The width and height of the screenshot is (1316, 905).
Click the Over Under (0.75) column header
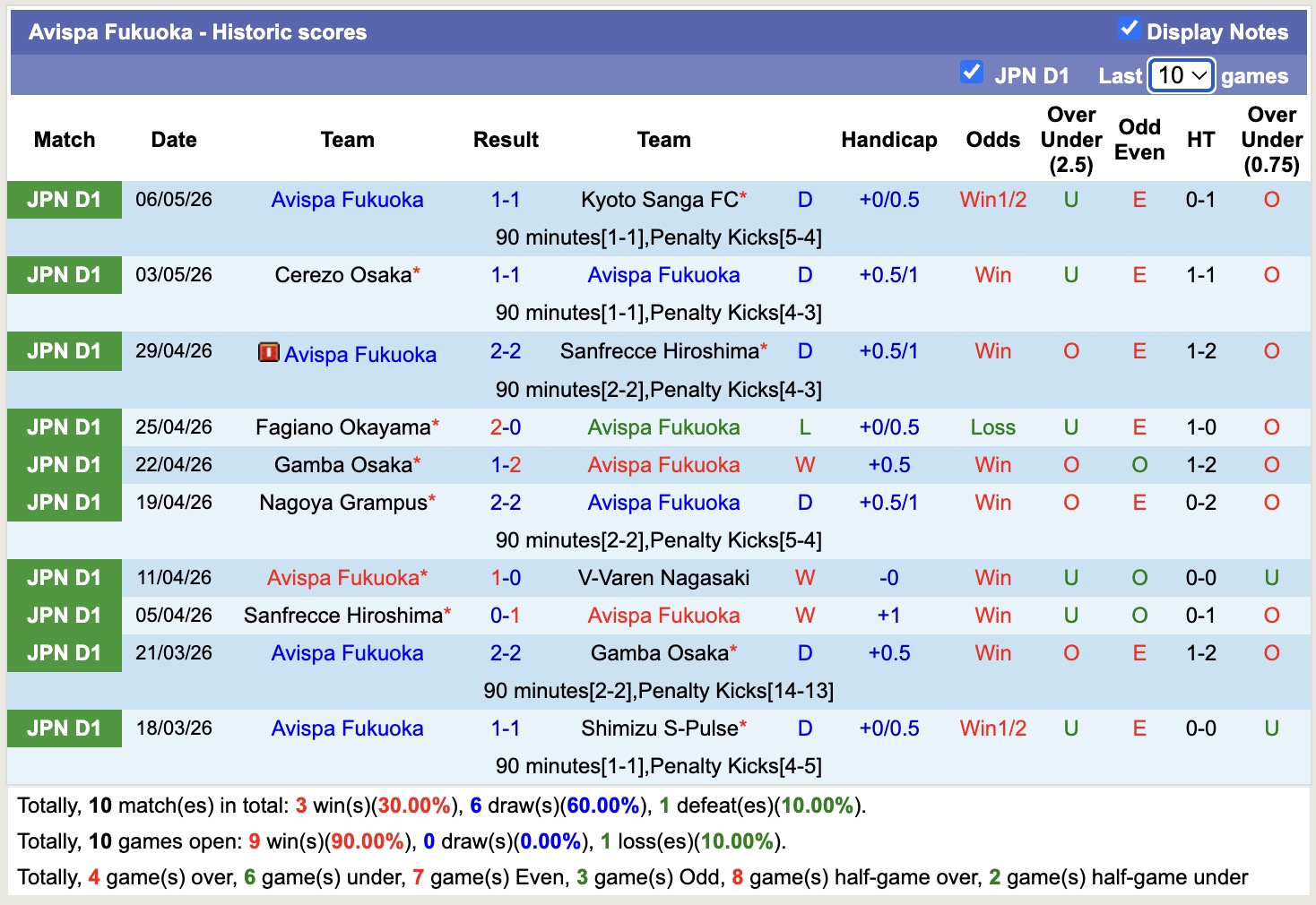coord(1271,140)
